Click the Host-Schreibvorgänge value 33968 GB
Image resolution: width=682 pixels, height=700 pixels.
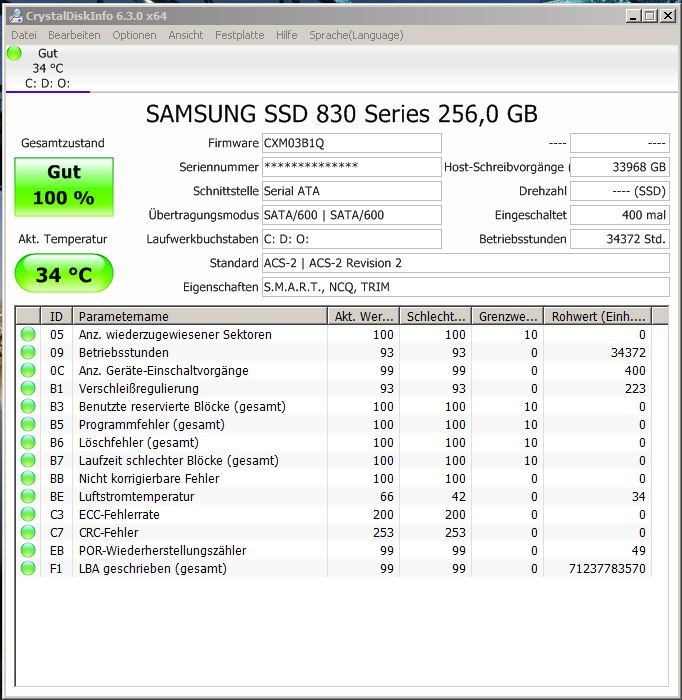(620, 167)
